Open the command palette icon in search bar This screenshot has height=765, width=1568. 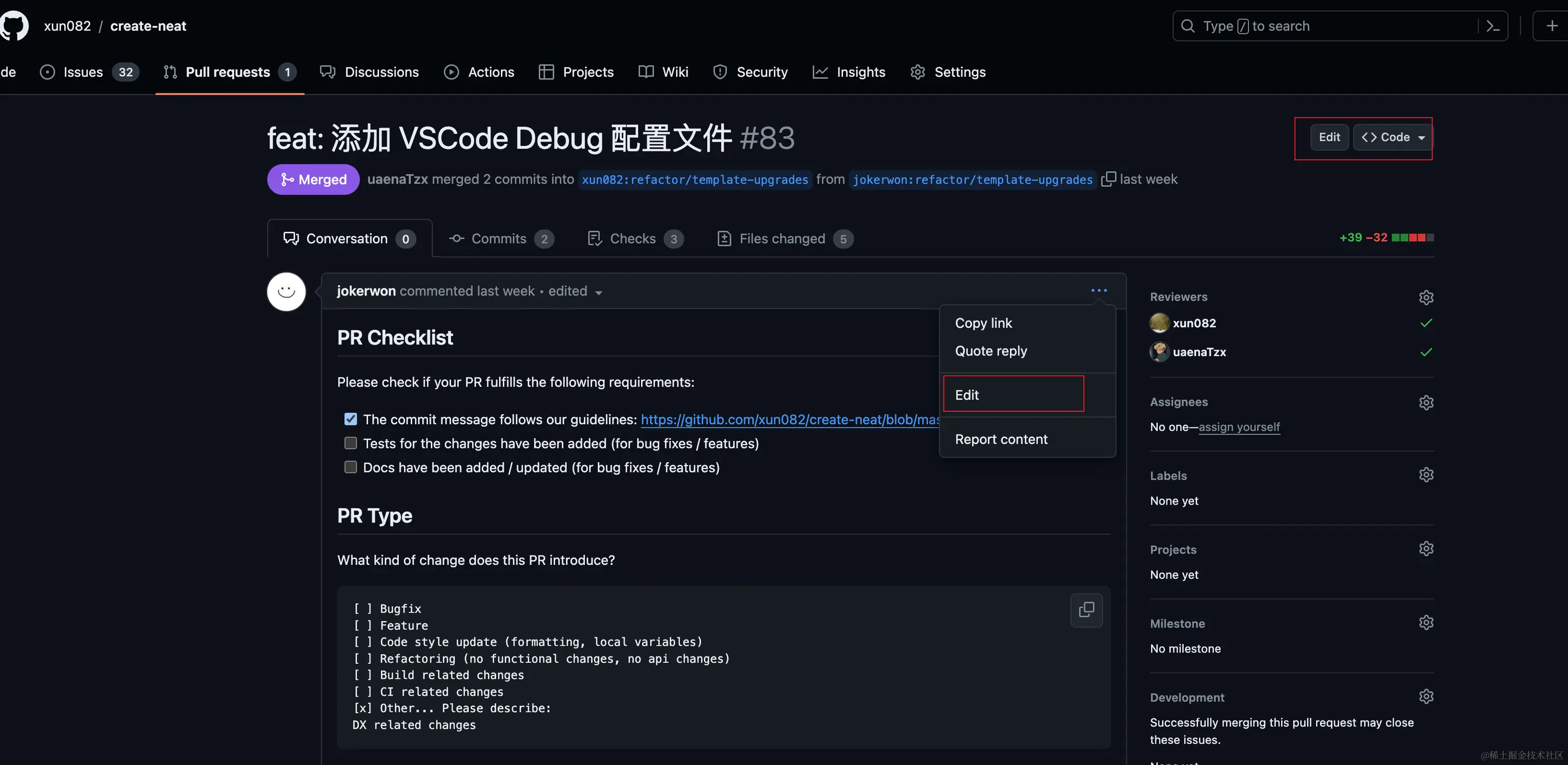pyautogui.click(x=1492, y=26)
